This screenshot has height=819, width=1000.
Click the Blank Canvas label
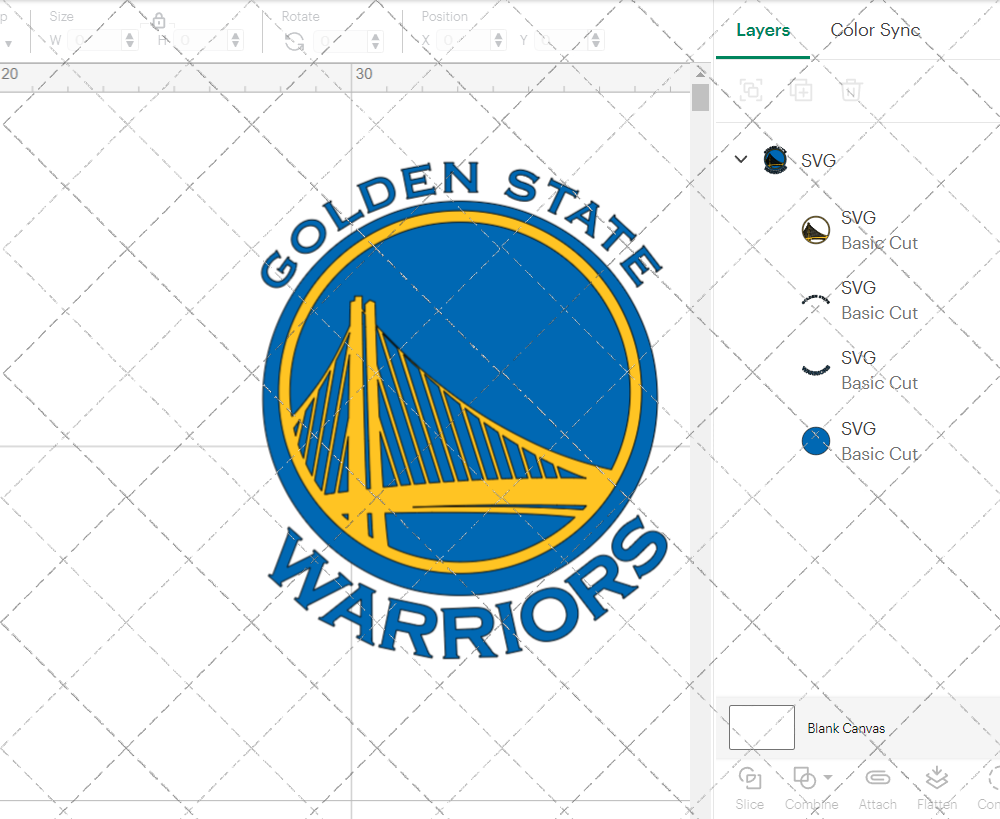pos(846,728)
